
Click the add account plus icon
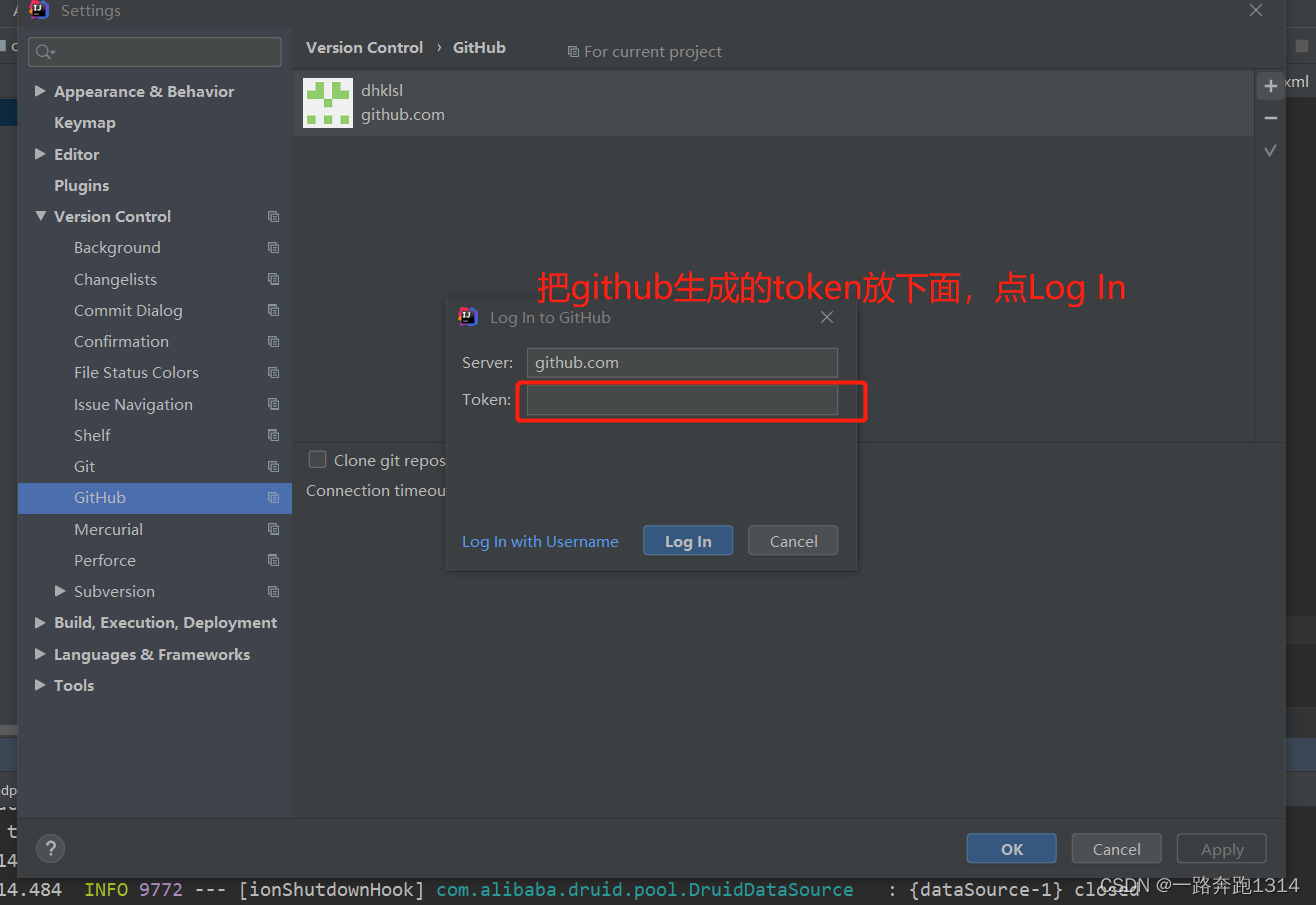1271,86
